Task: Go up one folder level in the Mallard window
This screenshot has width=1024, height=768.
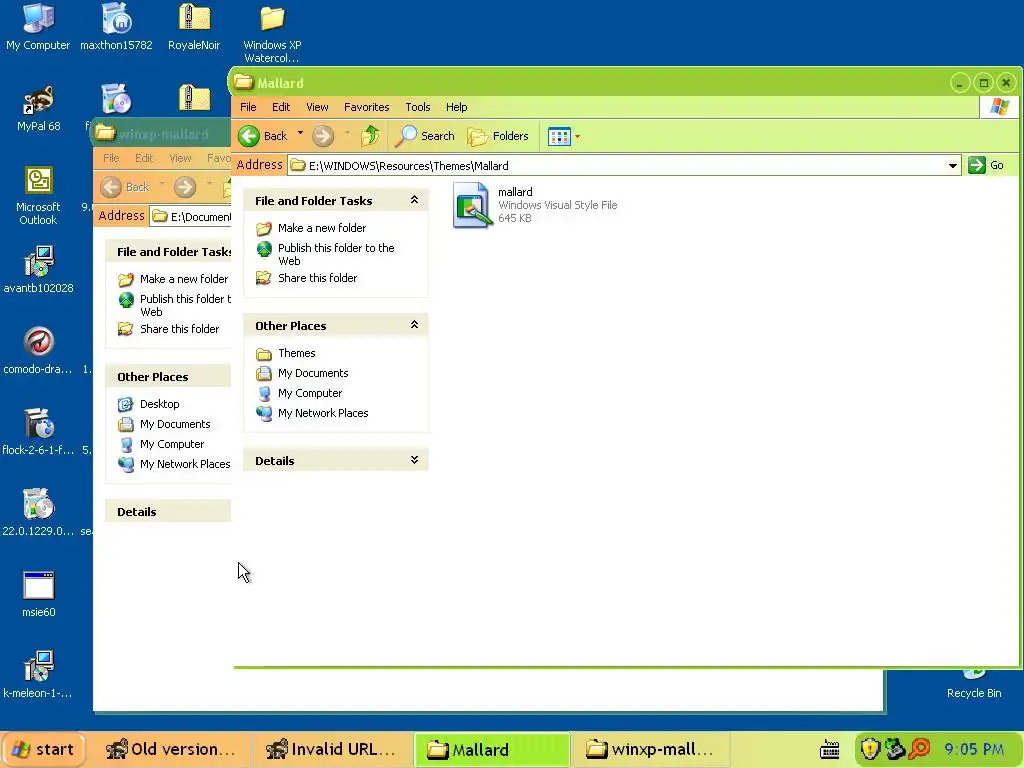Action: click(x=370, y=135)
